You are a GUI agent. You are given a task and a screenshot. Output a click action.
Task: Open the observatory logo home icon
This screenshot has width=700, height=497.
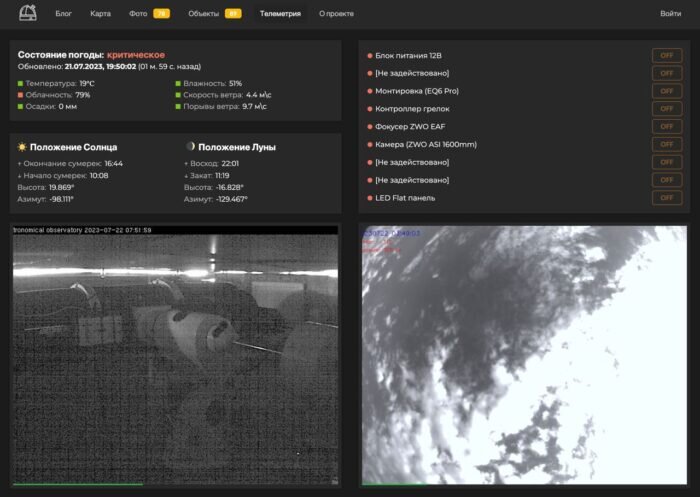click(x=28, y=13)
